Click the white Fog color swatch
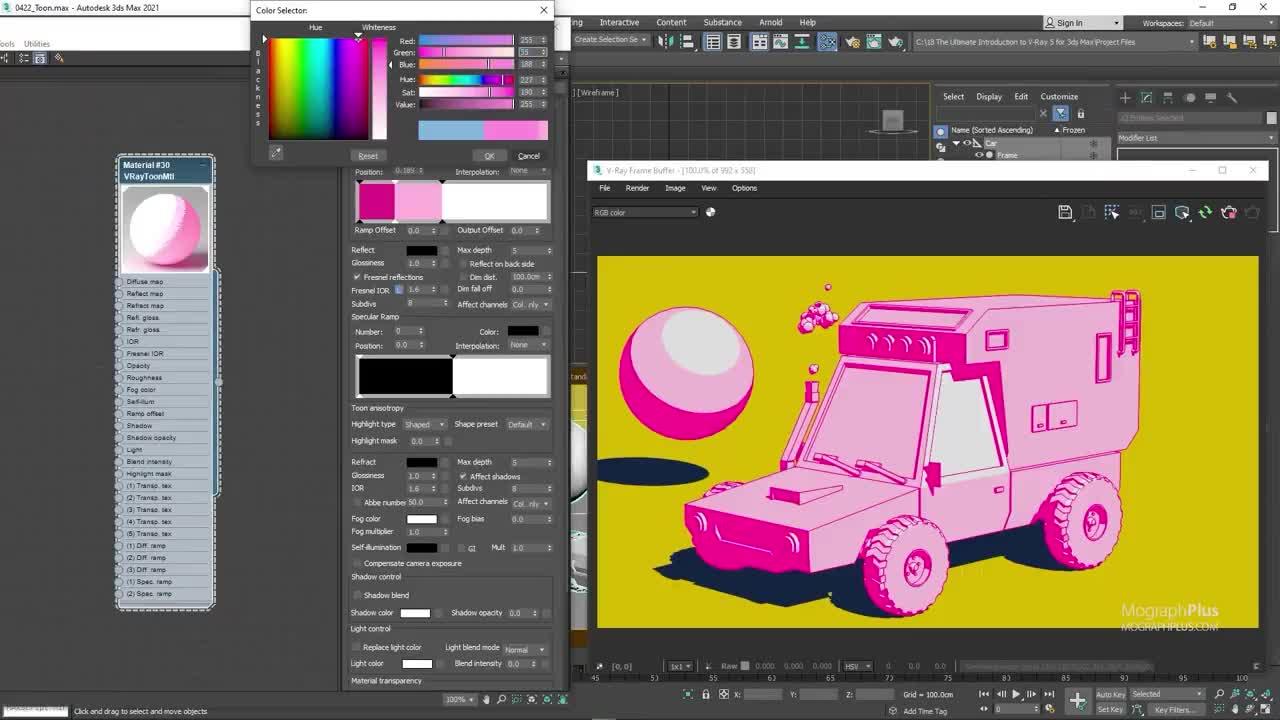Viewport: 1280px width, 720px height. click(424, 519)
